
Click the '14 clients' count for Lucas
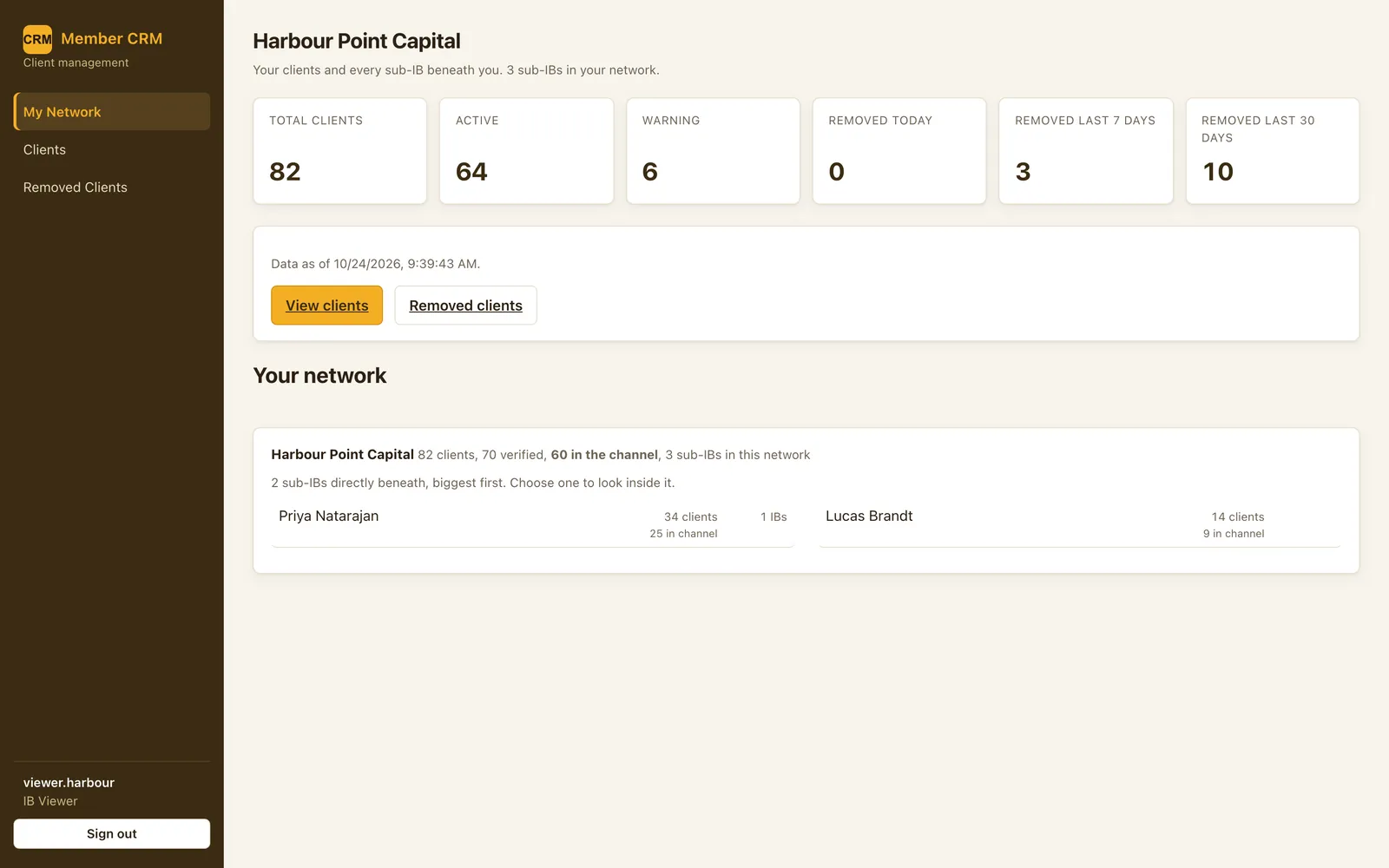(1238, 516)
